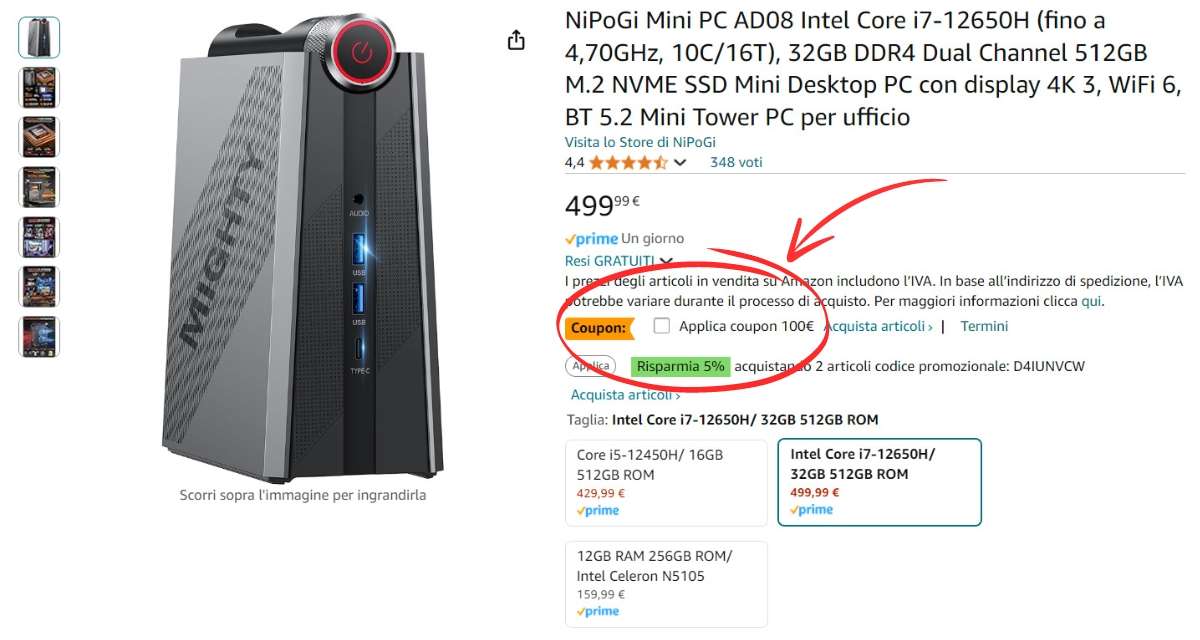
Task: Click the prime logo under price
Action: point(591,239)
